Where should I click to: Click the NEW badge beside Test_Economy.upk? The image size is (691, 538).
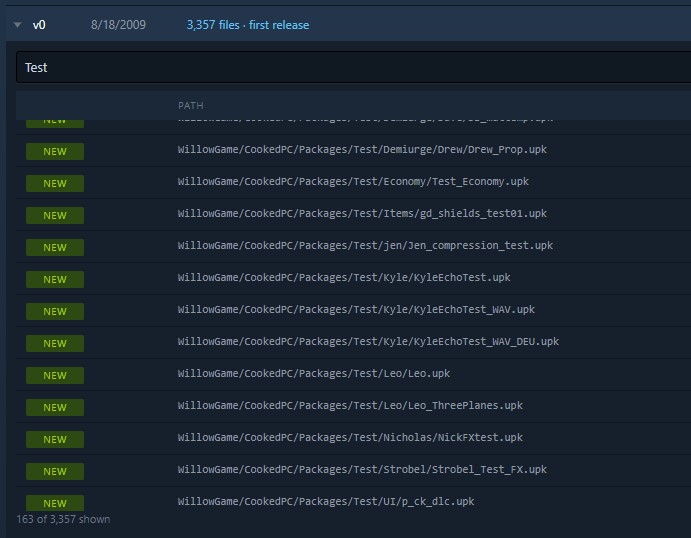[55, 184]
